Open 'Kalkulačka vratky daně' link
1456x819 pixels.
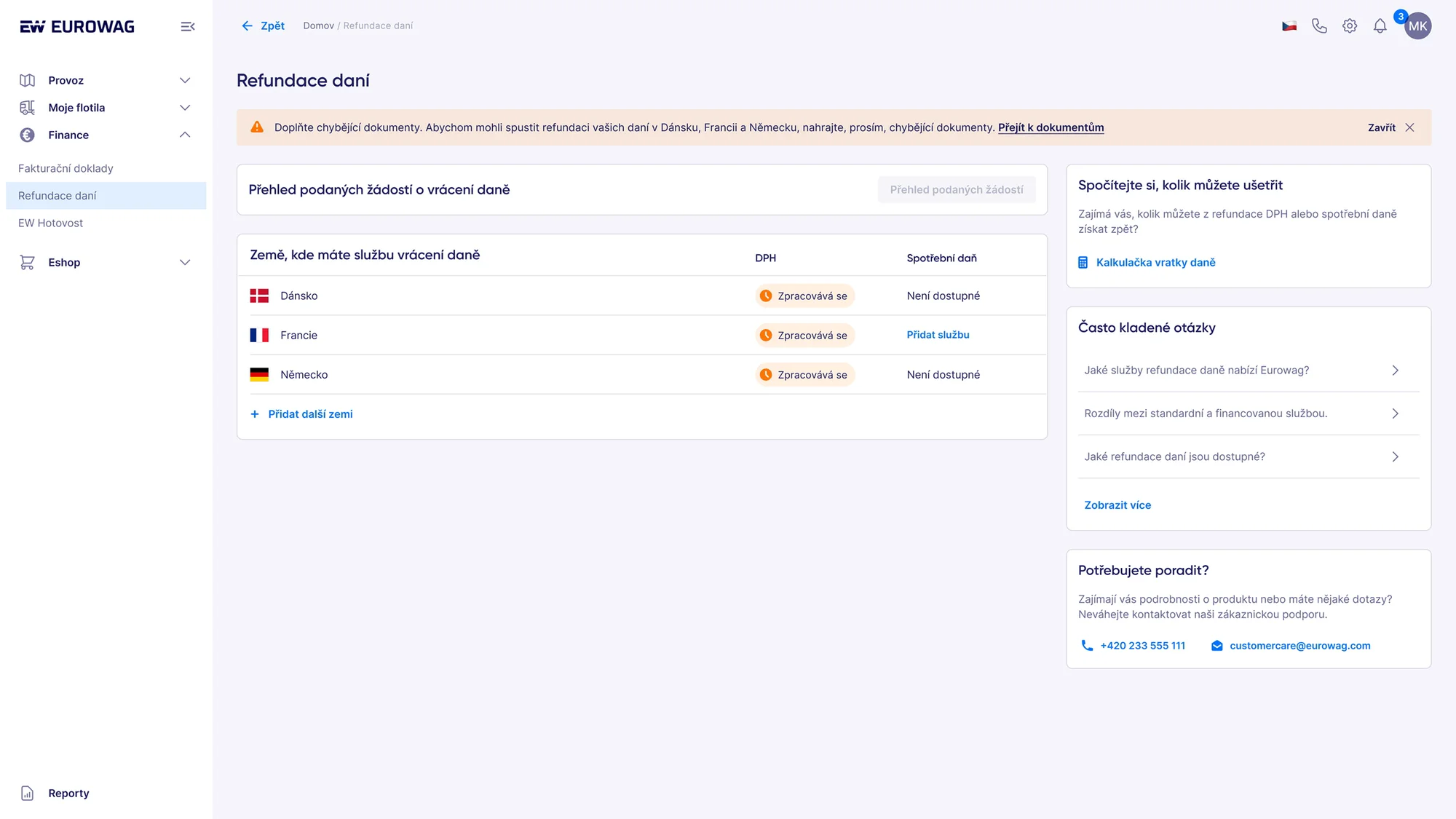click(1155, 263)
